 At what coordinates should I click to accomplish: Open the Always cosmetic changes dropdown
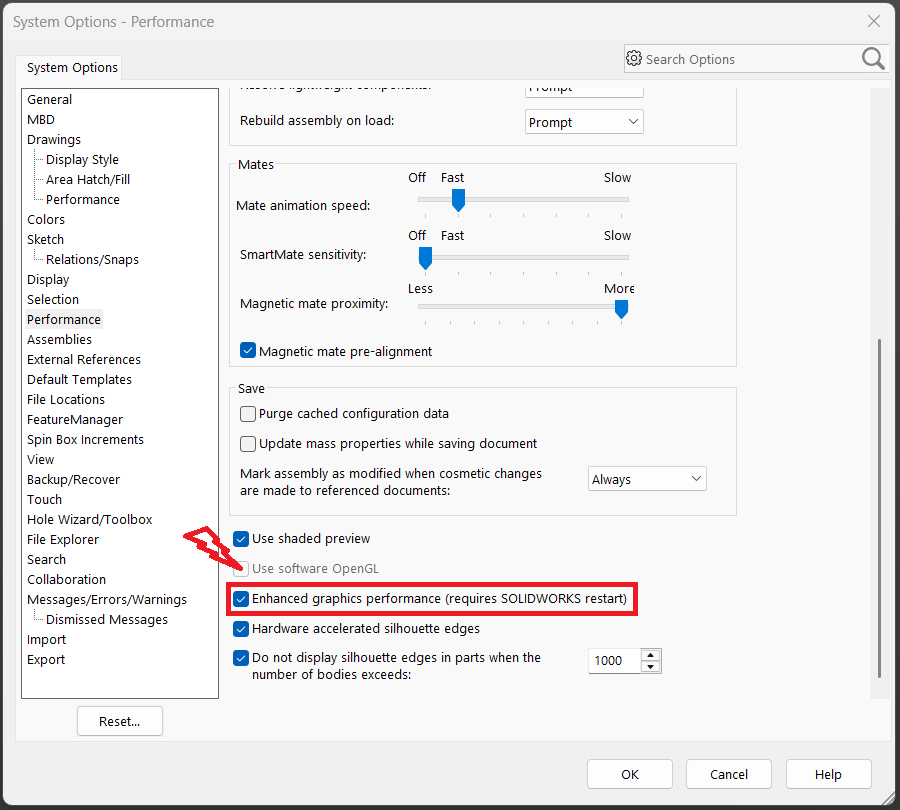pyautogui.click(x=647, y=479)
